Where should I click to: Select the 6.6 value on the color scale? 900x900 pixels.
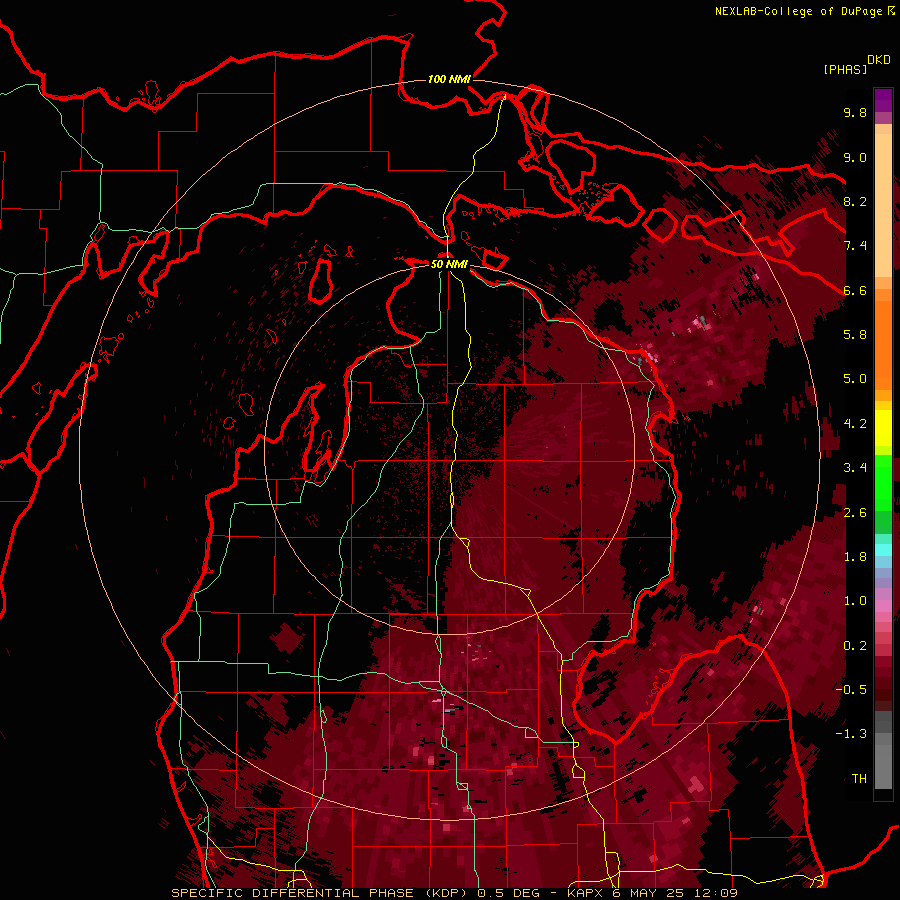(x=855, y=291)
